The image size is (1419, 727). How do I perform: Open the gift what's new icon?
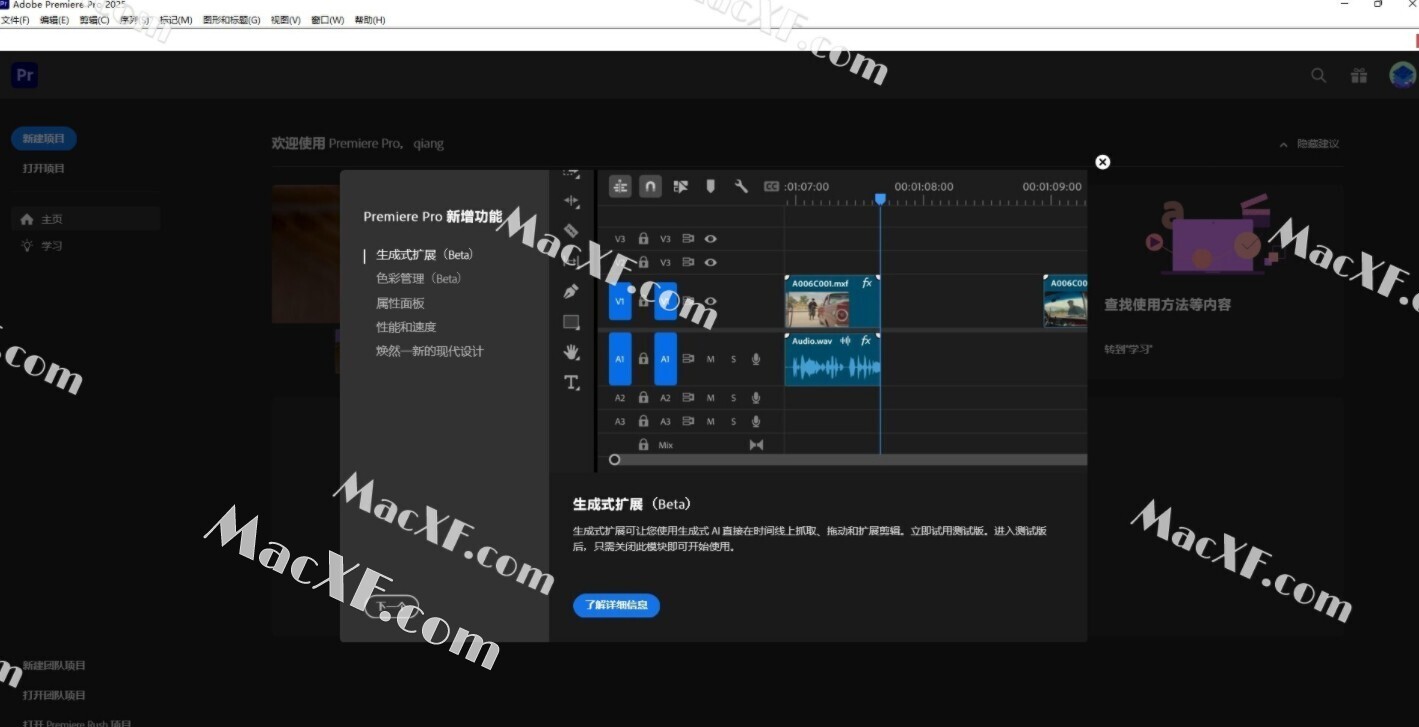(x=1358, y=75)
